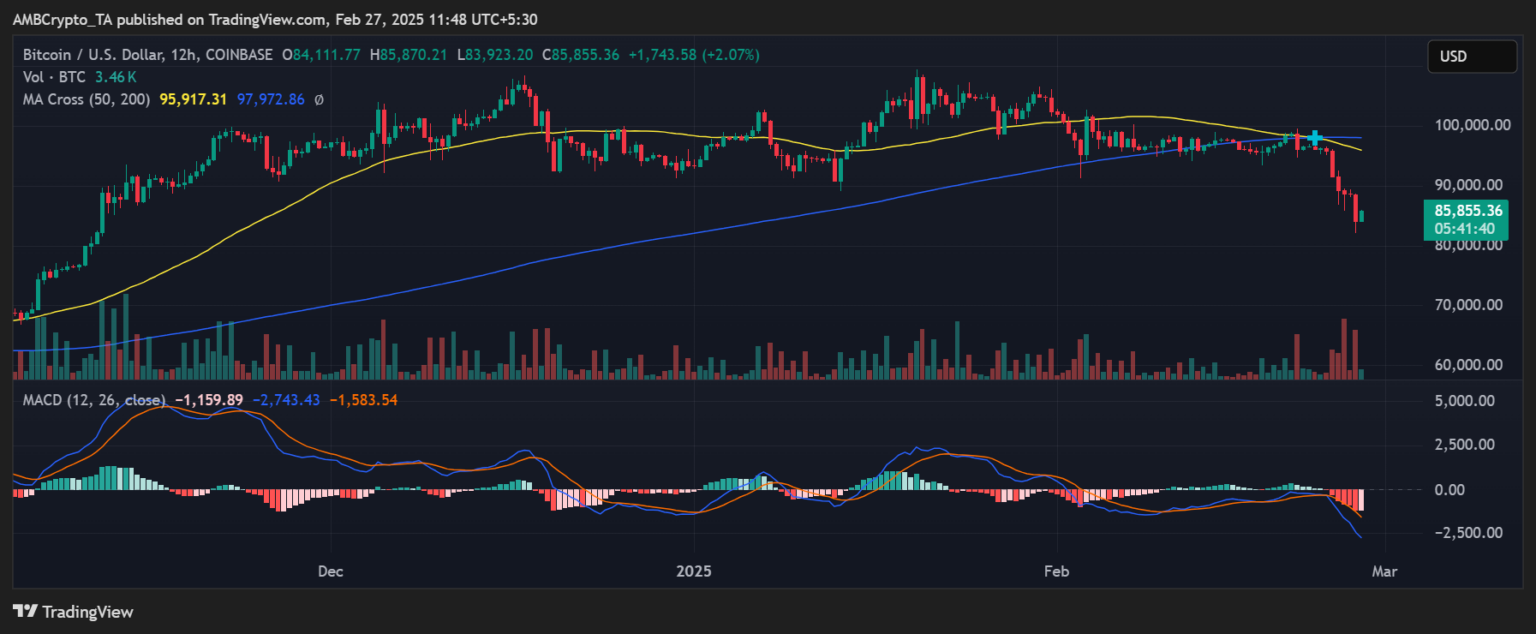Screen dimensions: 1536x634
Task: Click the blue MA cross marker on chart
Action: [x=1316, y=137]
